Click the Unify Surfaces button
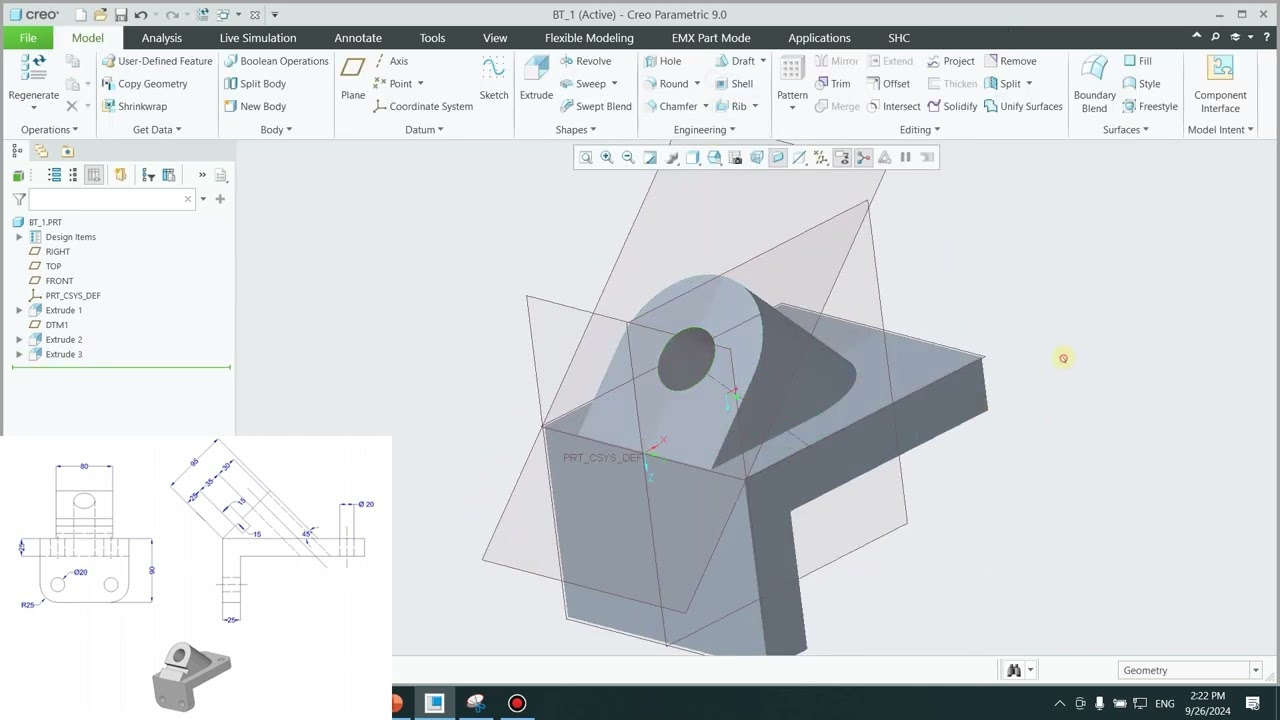This screenshot has width=1280, height=720. 1023,106
